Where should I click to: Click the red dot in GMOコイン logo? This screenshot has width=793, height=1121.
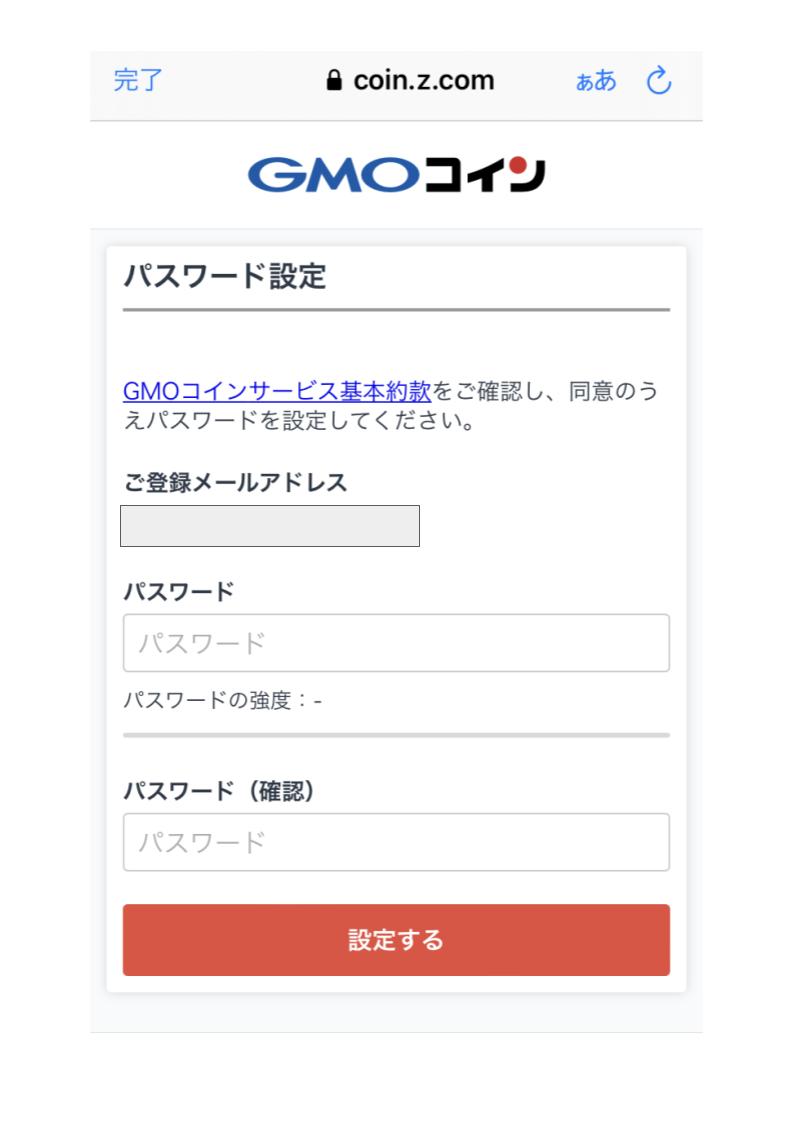point(520,166)
